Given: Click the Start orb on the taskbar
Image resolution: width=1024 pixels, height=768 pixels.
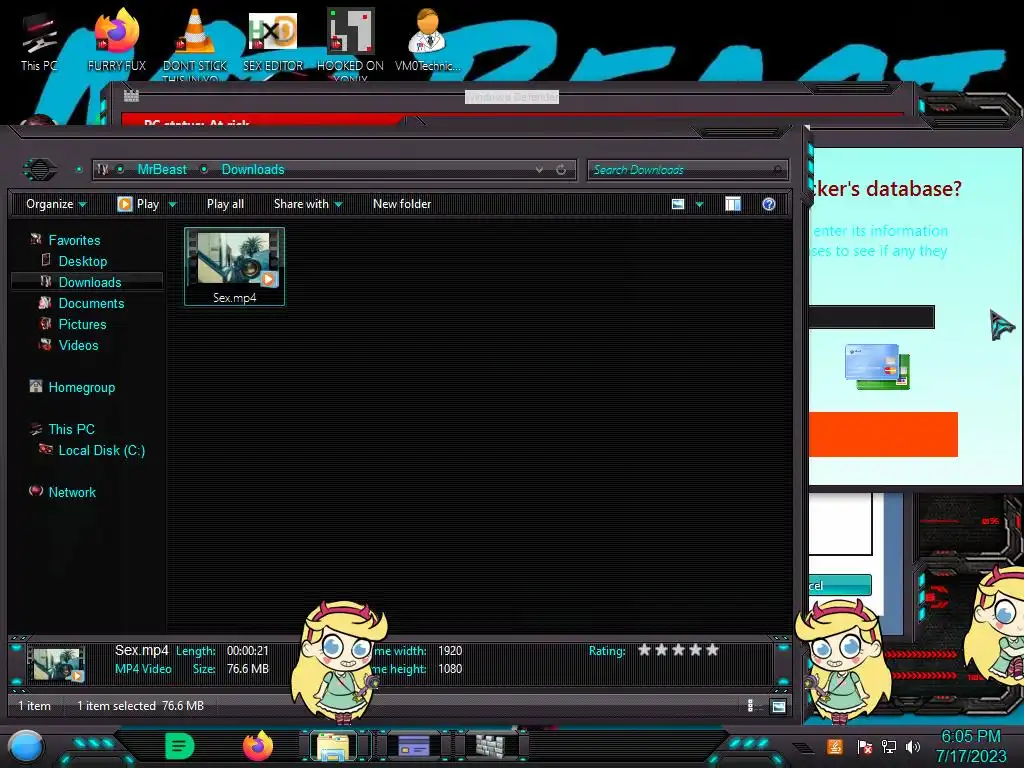Looking at the screenshot, I should tap(26, 747).
